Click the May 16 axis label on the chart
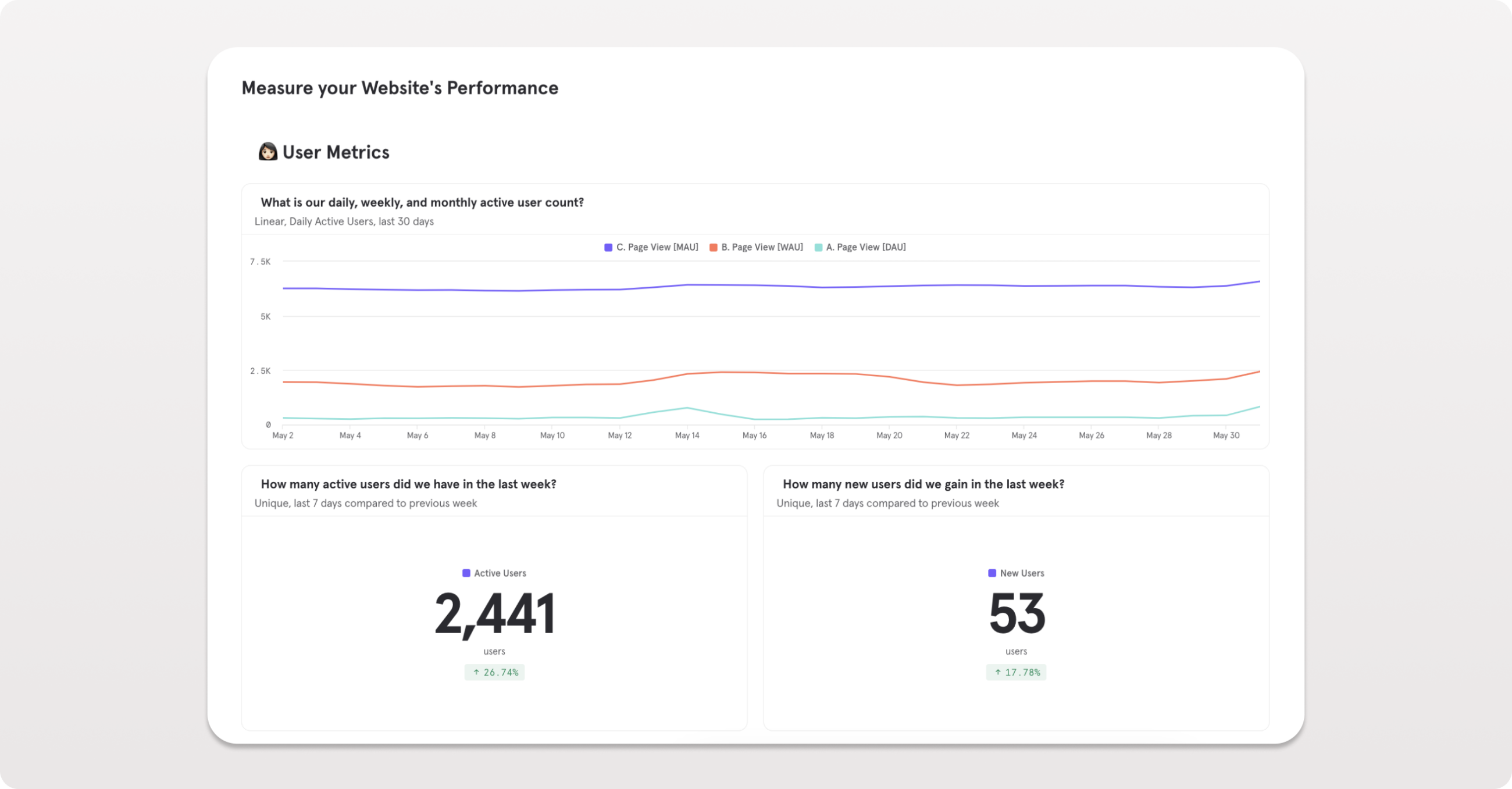The width and height of the screenshot is (1512, 789). coord(755,435)
